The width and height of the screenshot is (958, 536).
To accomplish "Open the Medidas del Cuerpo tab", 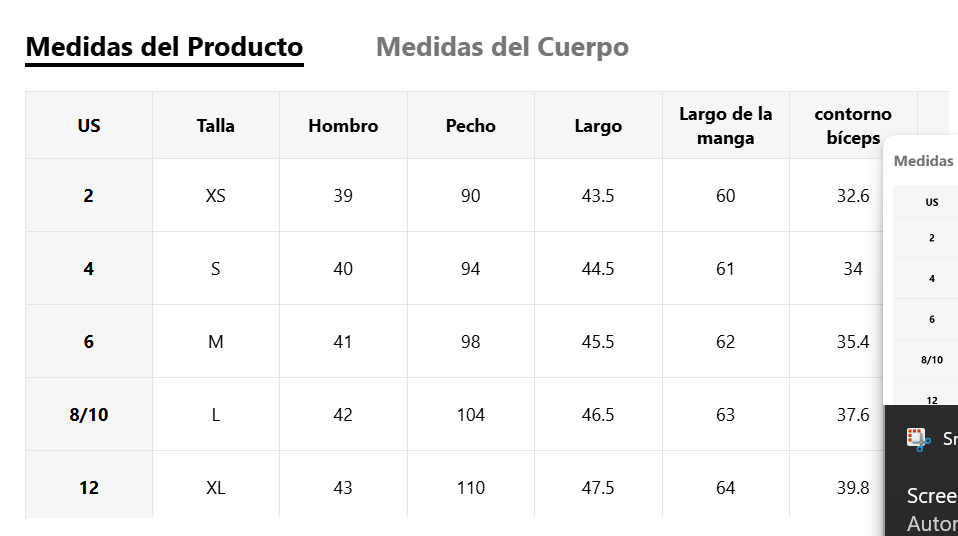I will click(x=502, y=47).
